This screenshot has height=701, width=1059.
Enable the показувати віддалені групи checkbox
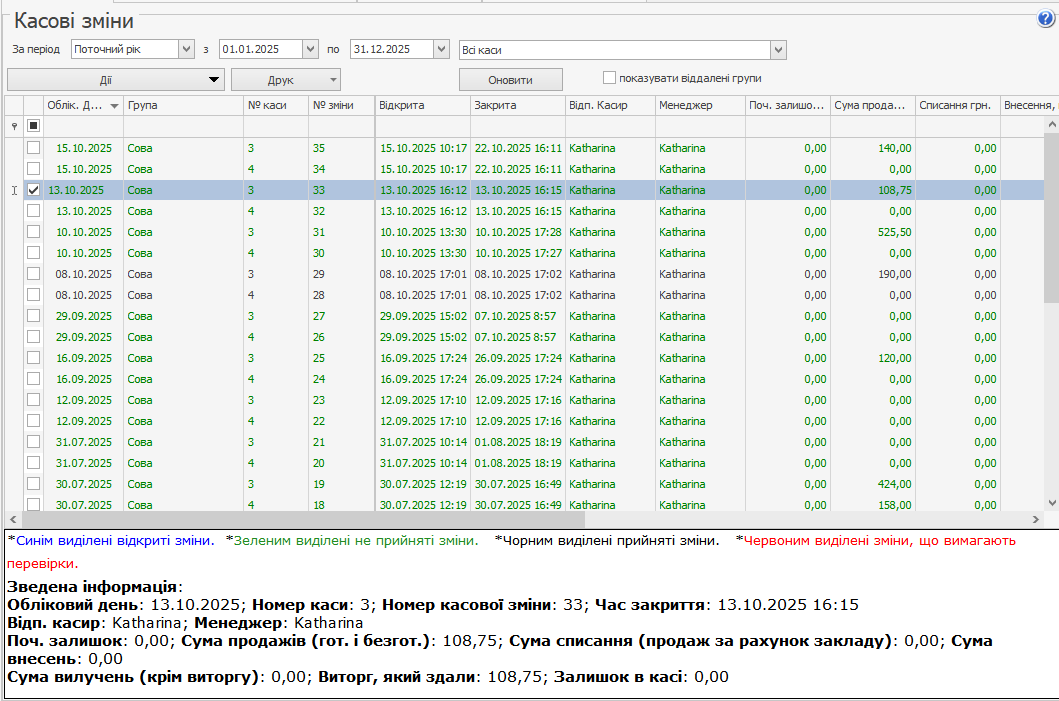pos(609,78)
